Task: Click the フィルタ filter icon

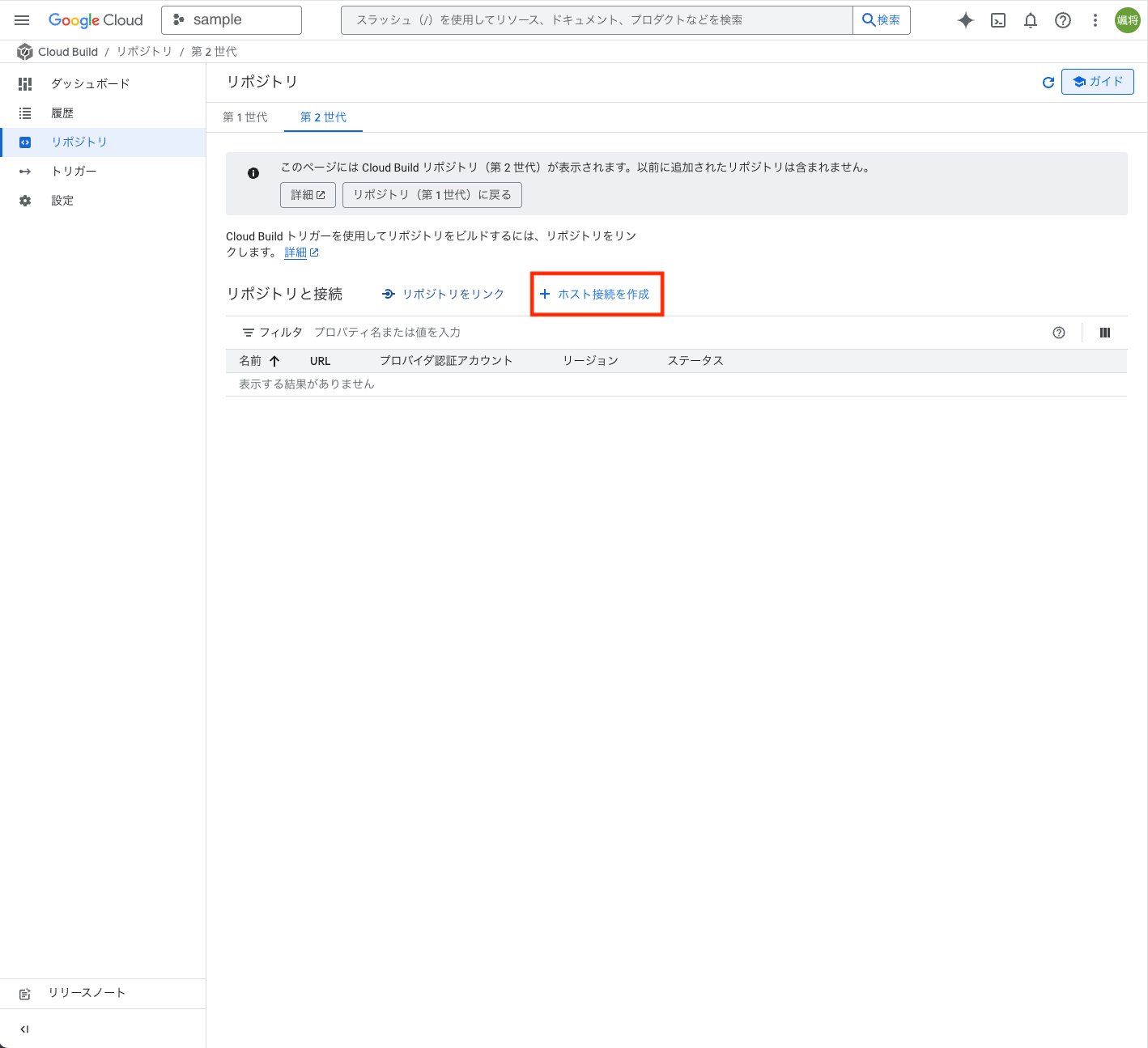Action: click(249, 333)
